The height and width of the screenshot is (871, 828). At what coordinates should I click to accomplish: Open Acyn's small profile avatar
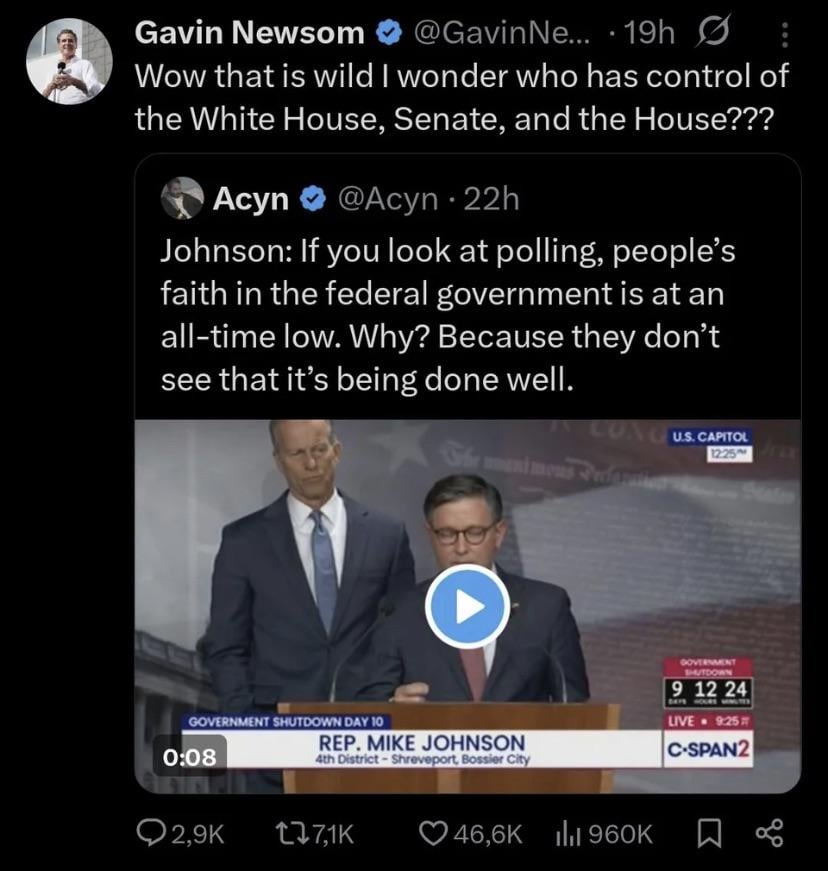(x=182, y=200)
